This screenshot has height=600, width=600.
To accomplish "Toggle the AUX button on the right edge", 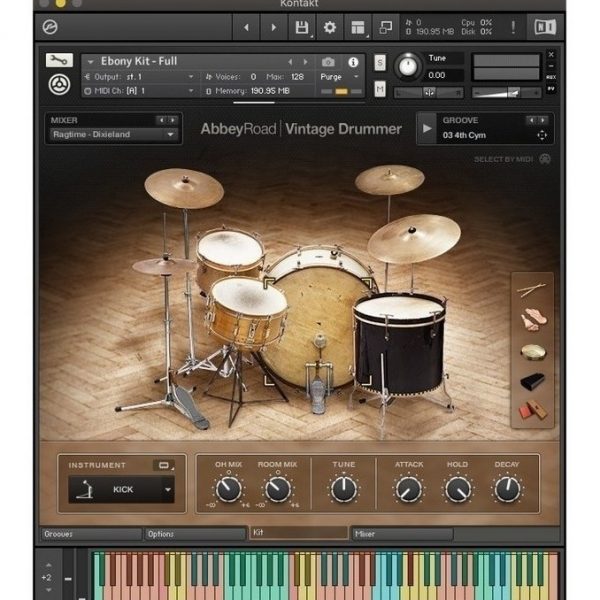I will (551, 77).
